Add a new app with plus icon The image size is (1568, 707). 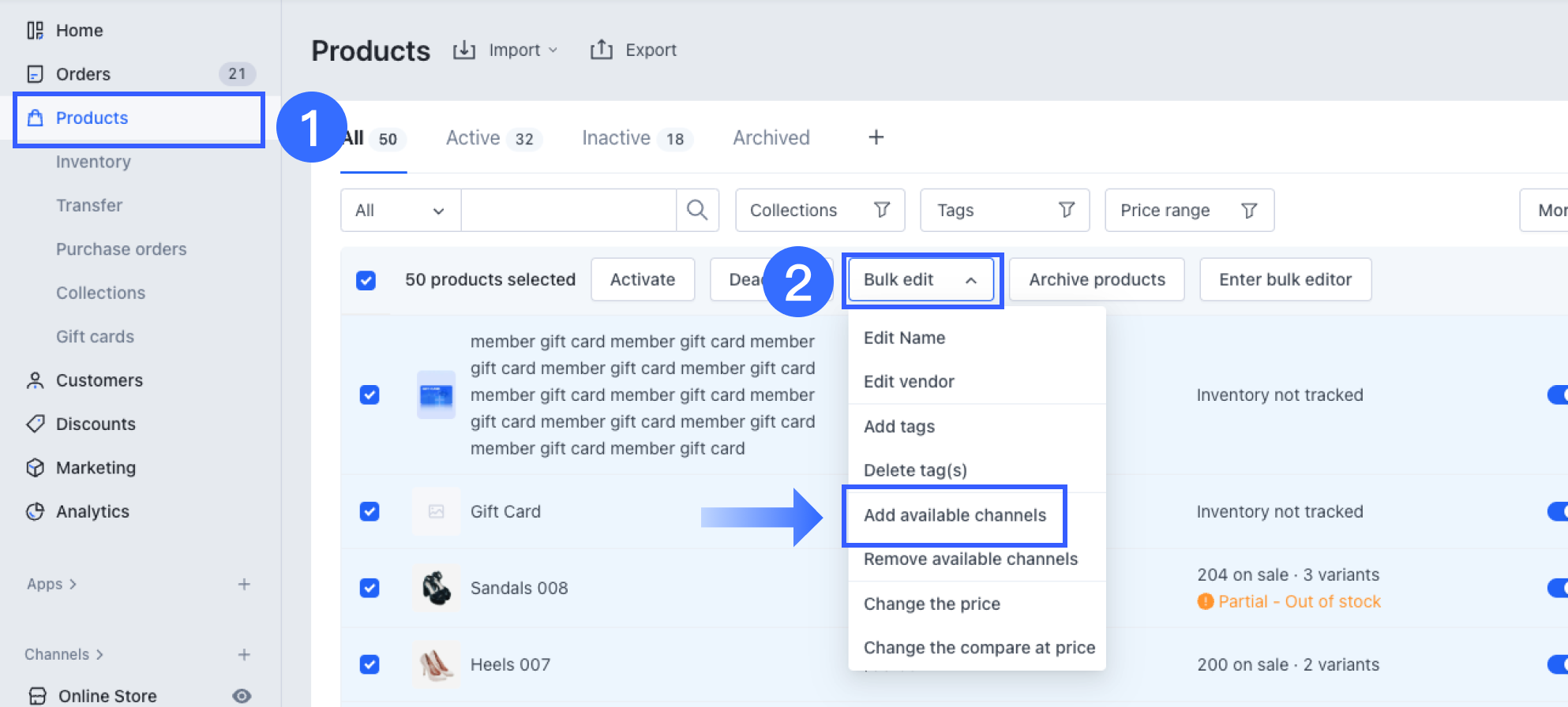[244, 584]
